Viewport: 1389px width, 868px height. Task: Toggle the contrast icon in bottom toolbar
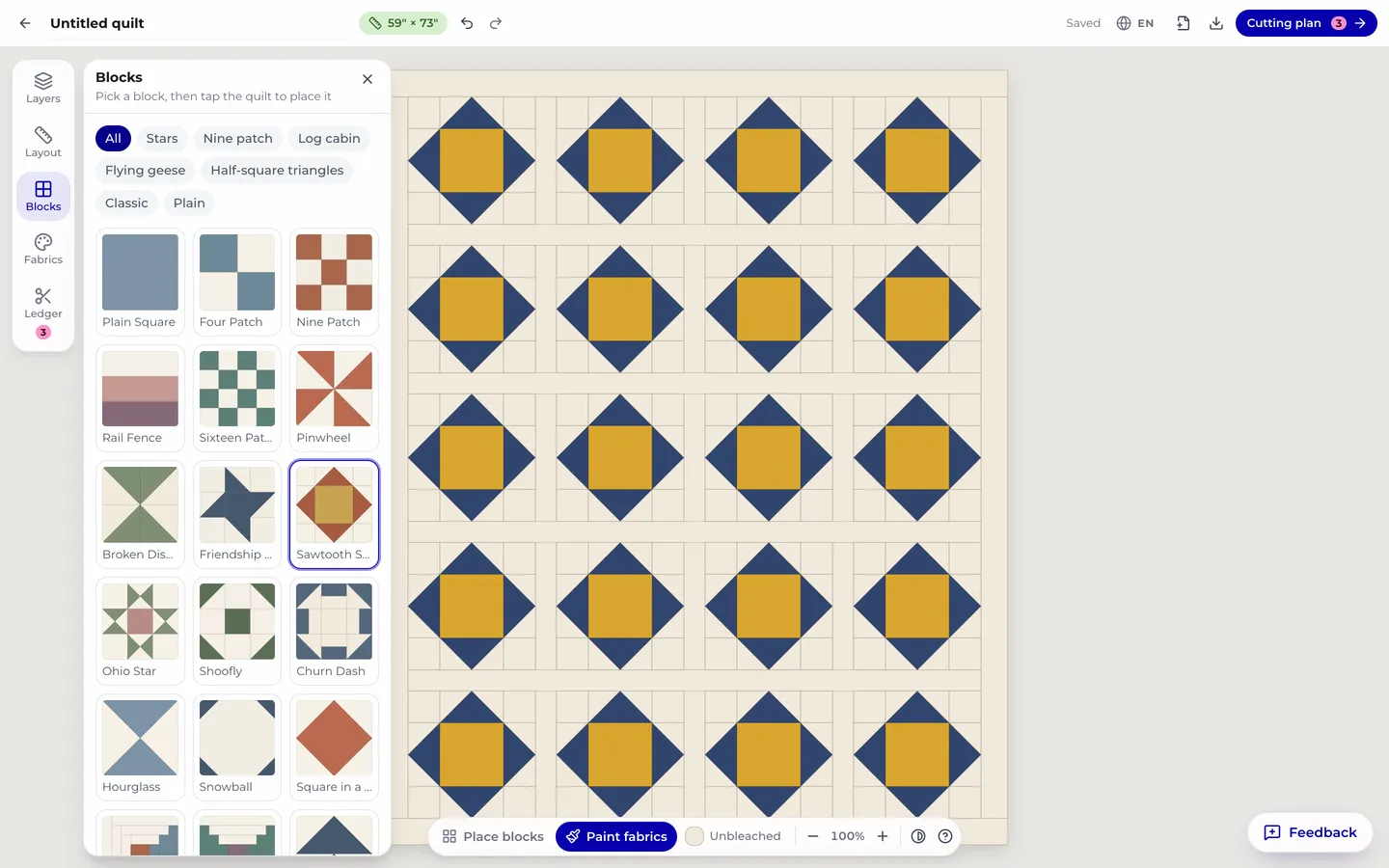(918, 836)
